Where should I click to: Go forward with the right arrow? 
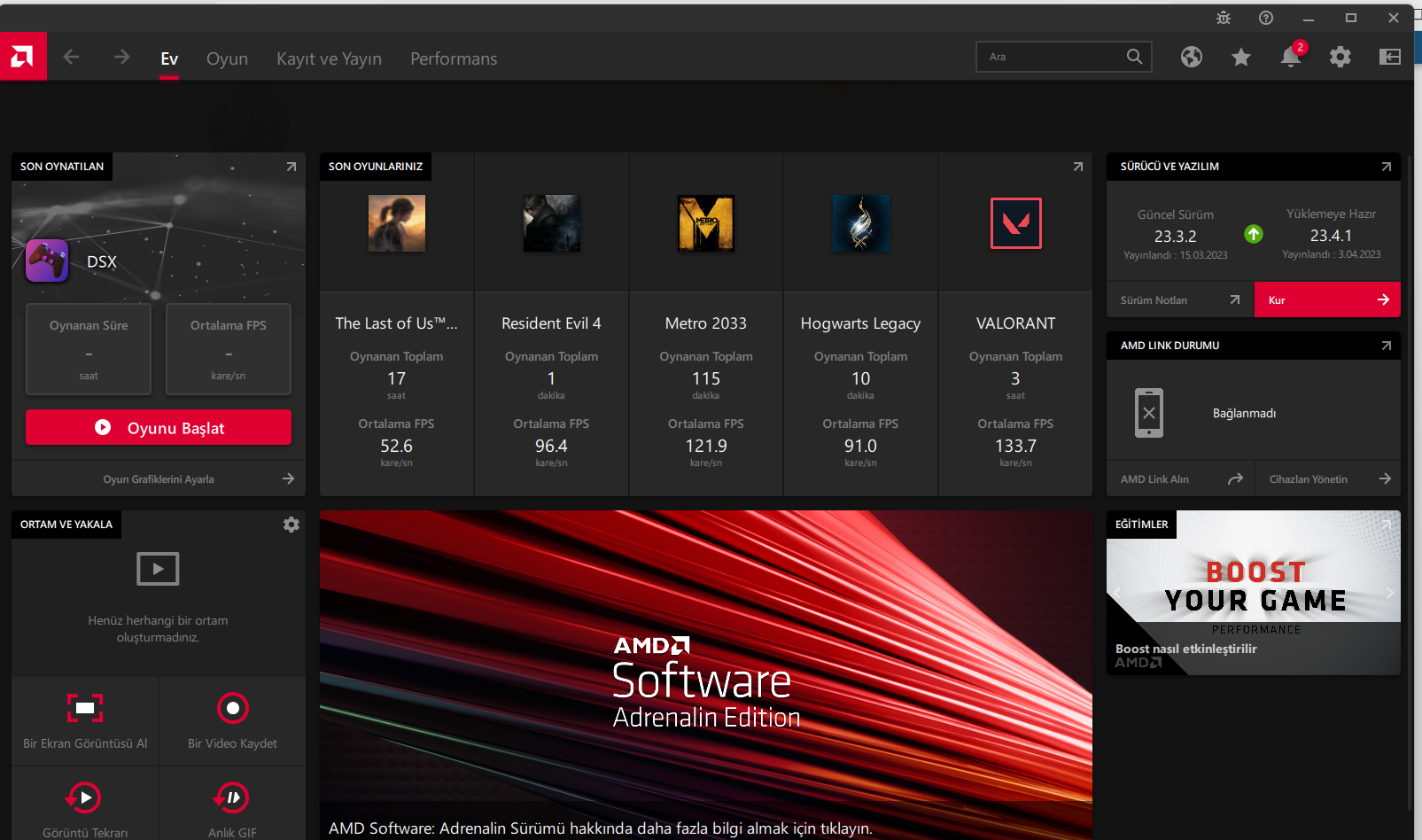tap(121, 58)
